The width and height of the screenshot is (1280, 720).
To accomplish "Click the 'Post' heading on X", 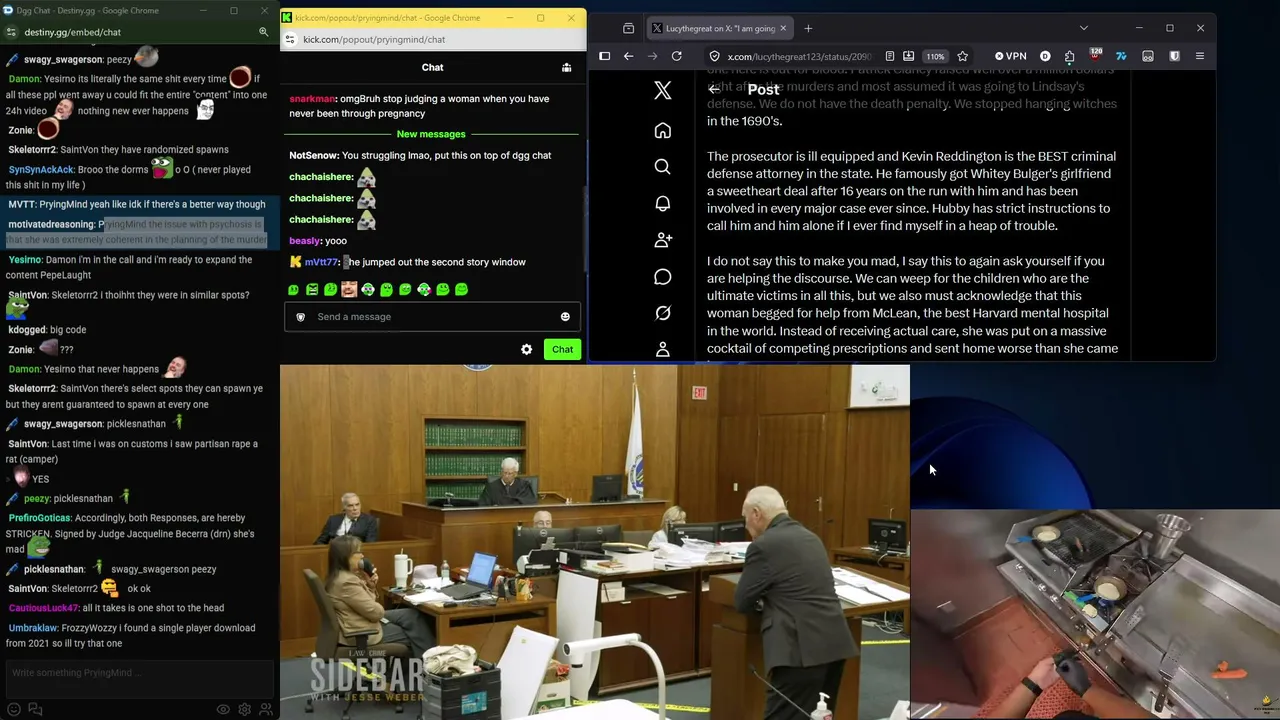I will (763, 90).
